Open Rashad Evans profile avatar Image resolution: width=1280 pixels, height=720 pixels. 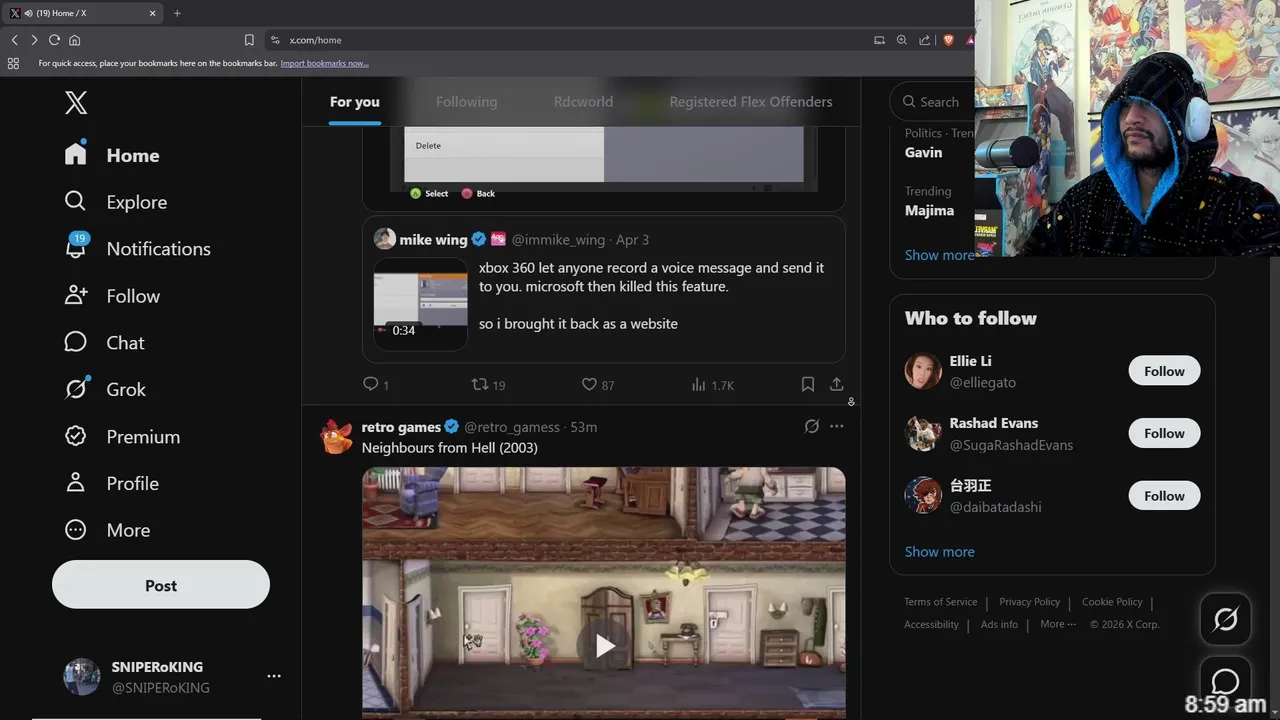(923, 433)
